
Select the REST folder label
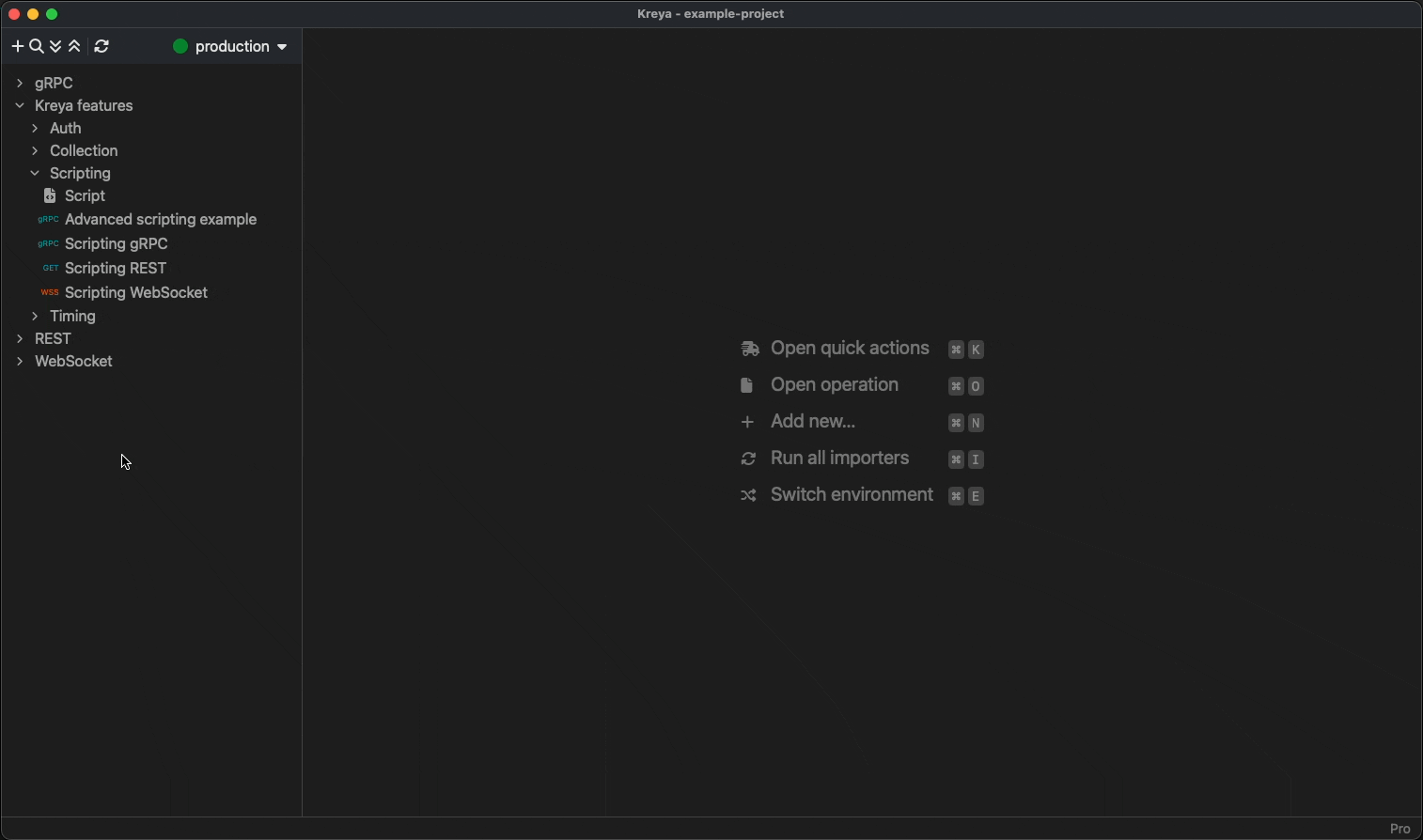[53, 339]
